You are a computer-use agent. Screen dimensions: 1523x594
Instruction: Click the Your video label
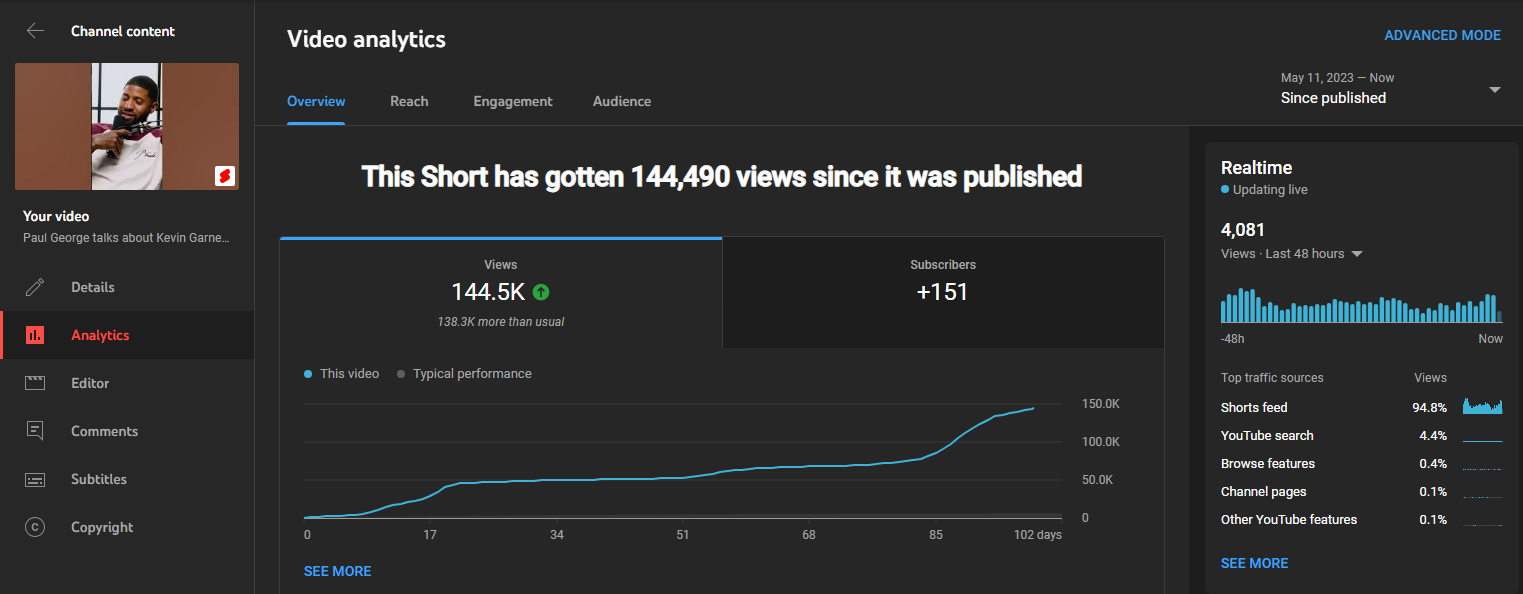[56, 216]
